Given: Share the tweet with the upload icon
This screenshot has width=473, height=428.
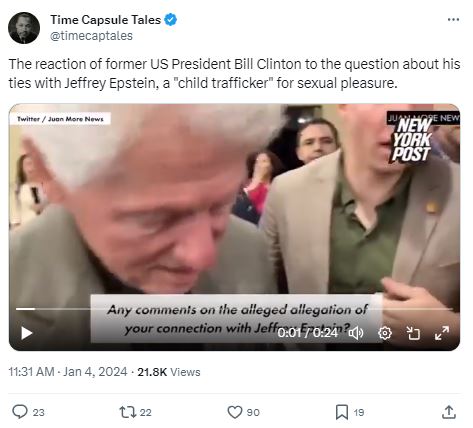Looking at the screenshot, I should (449, 412).
